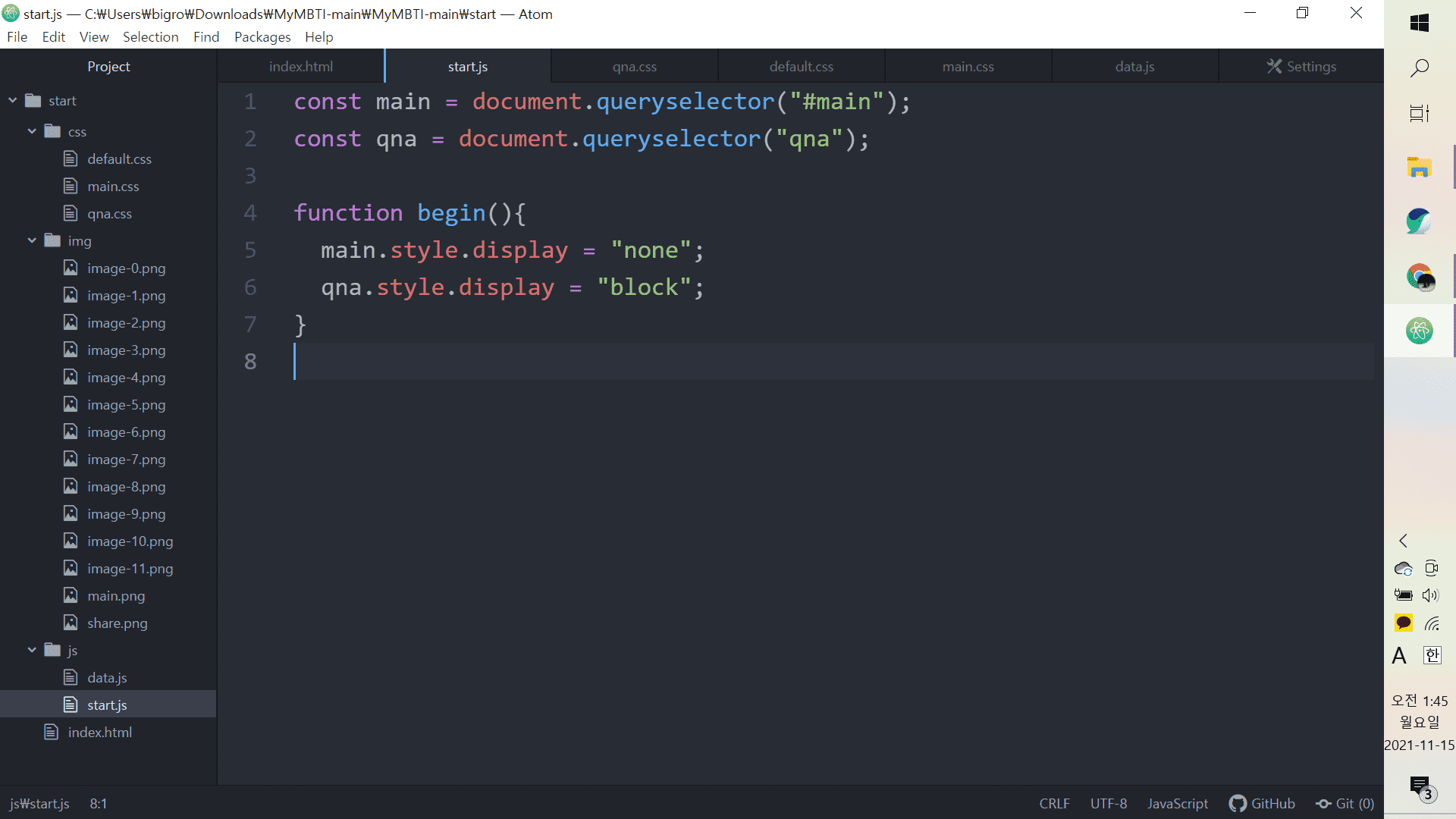Collapse the css folder

click(x=32, y=131)
